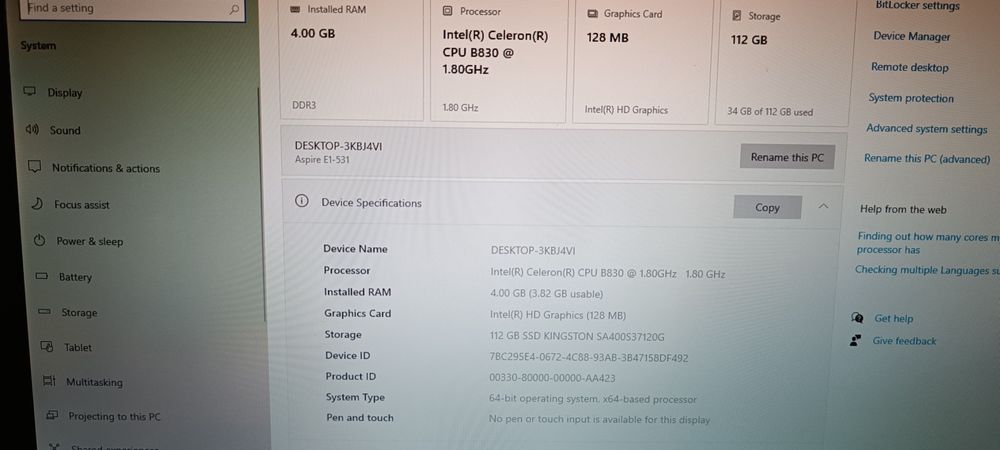
Task: Click the Give feedback link
Action: tap(904, 341)
